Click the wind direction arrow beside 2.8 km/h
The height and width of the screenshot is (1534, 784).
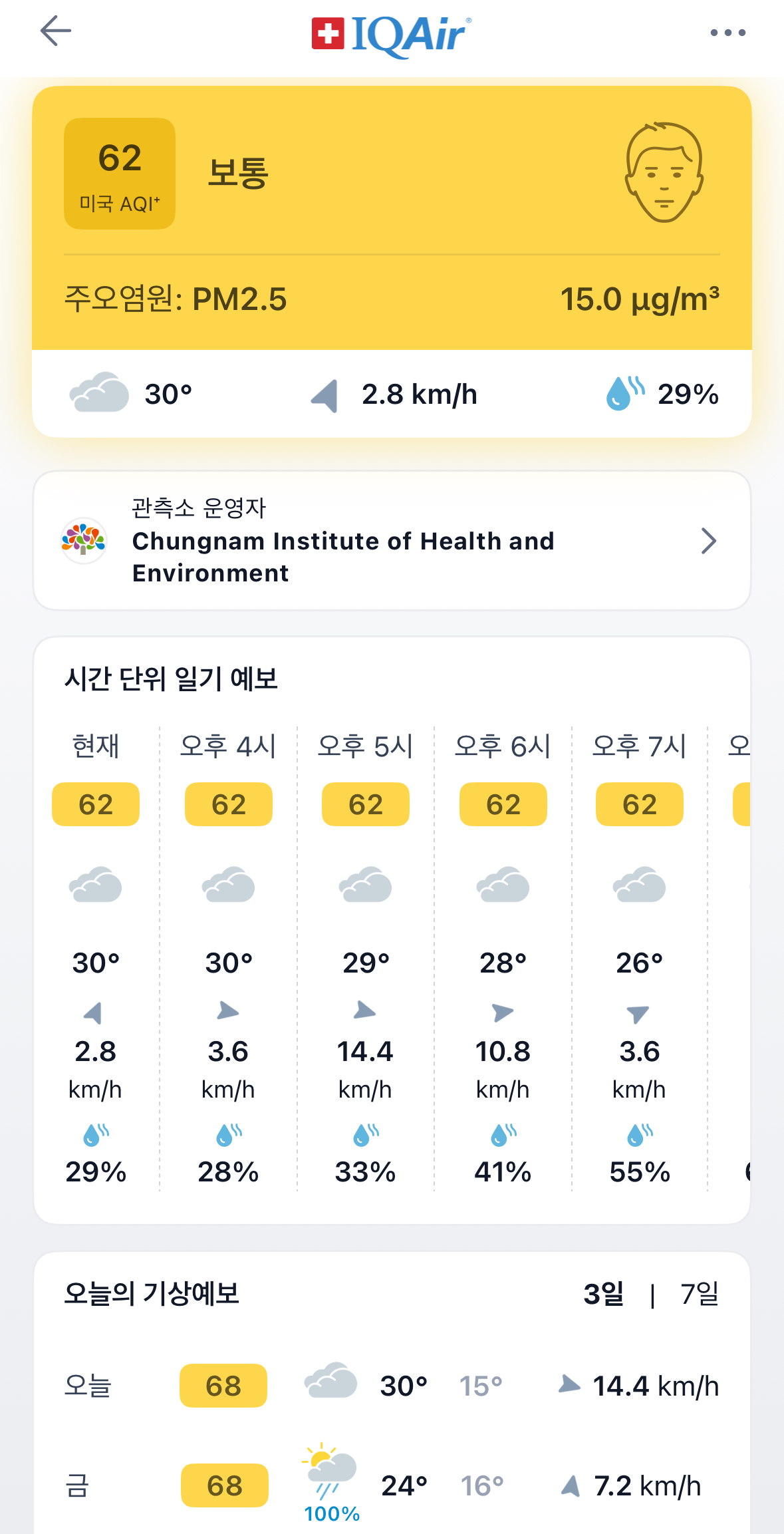point(324,392)
